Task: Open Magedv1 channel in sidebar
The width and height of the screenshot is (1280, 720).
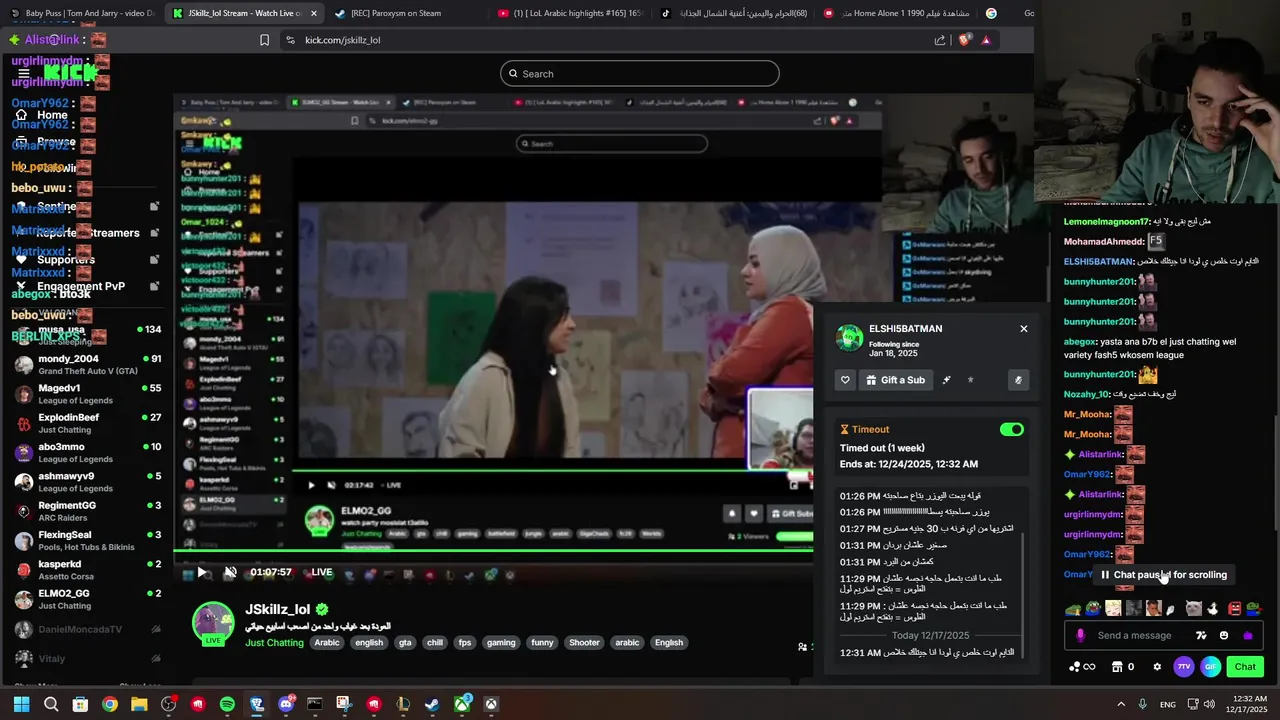Action: pos(88,394)
